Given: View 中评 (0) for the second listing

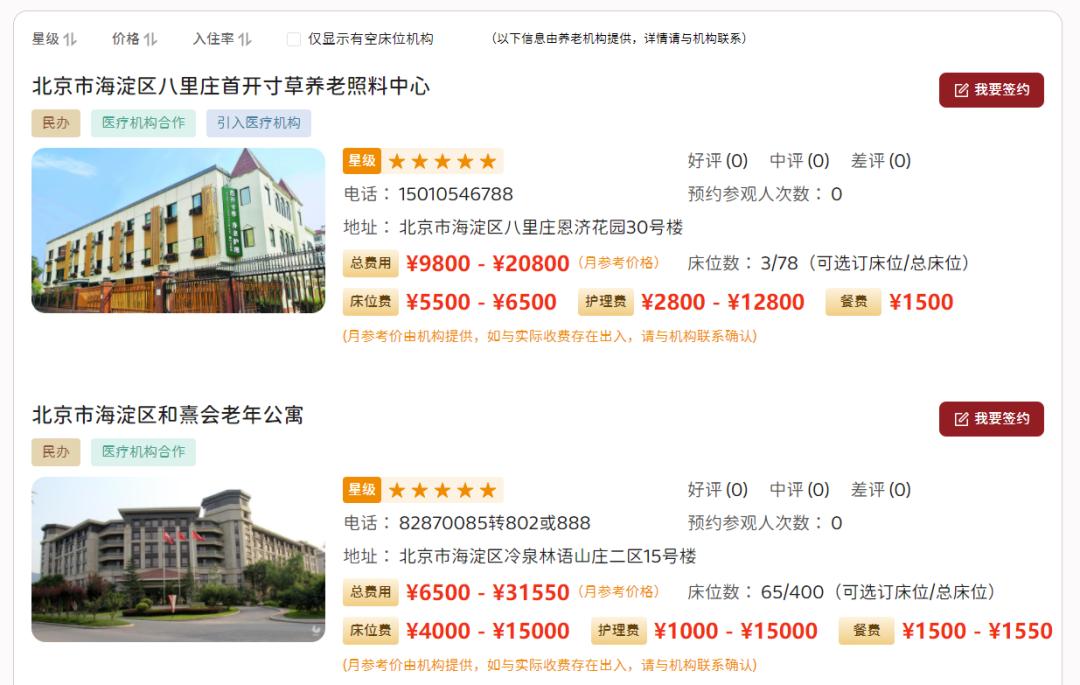Looking at the screenshot, I should (799, 490).
